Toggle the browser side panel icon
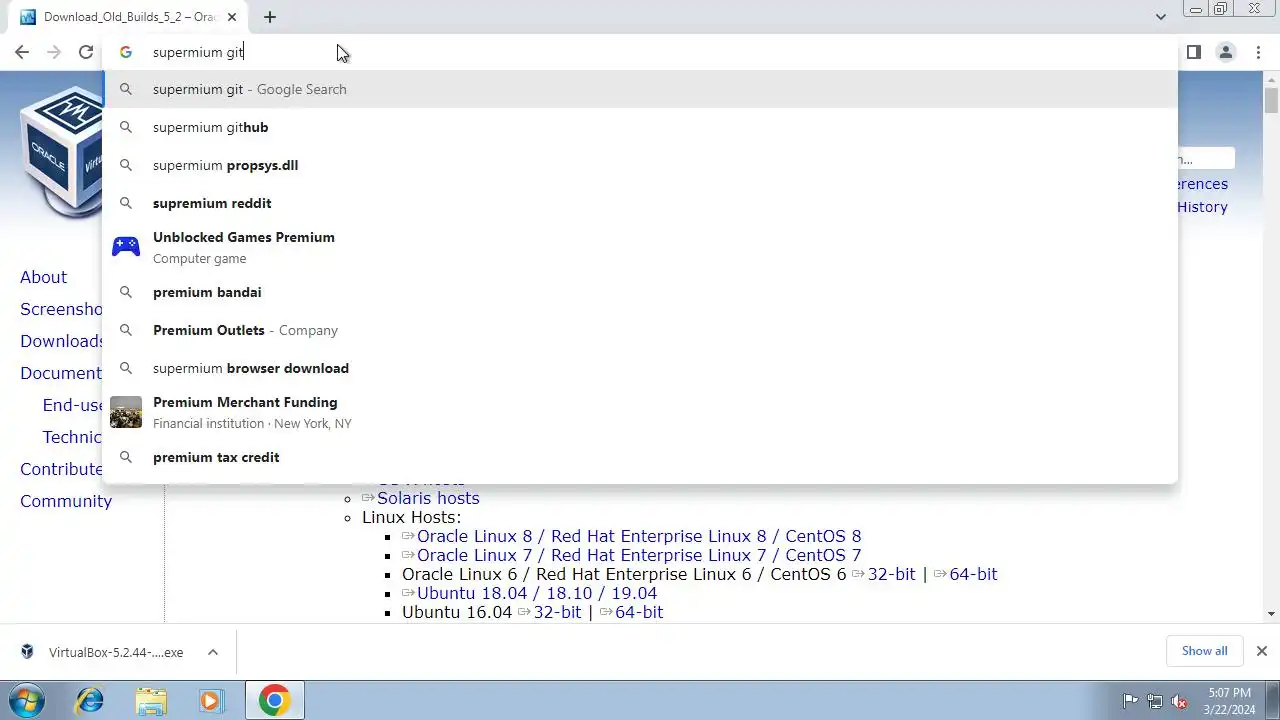1280x720 pixels. (1193, 52)
